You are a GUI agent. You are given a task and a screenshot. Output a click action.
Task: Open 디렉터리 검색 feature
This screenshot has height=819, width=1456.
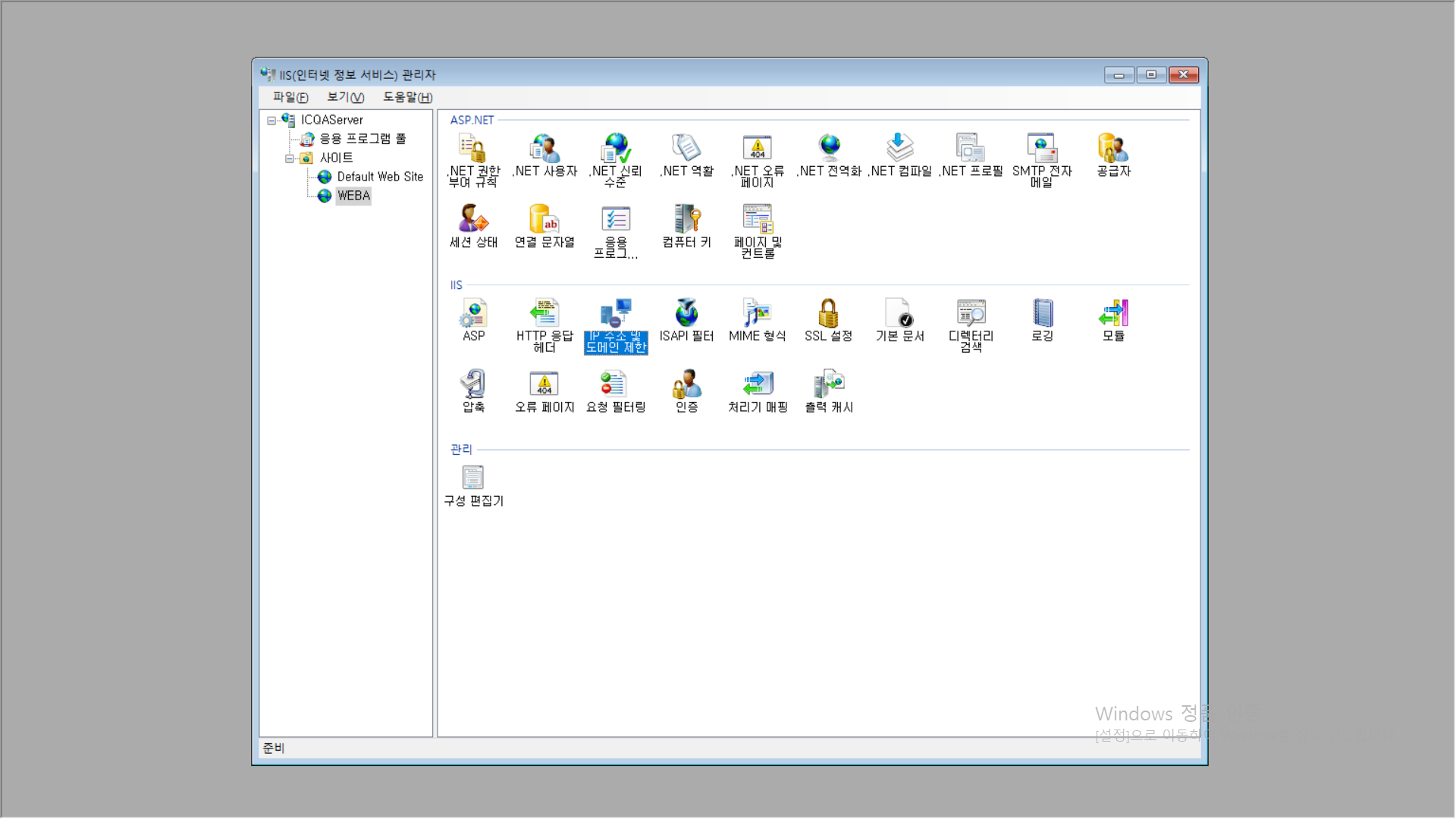point(971,313)
